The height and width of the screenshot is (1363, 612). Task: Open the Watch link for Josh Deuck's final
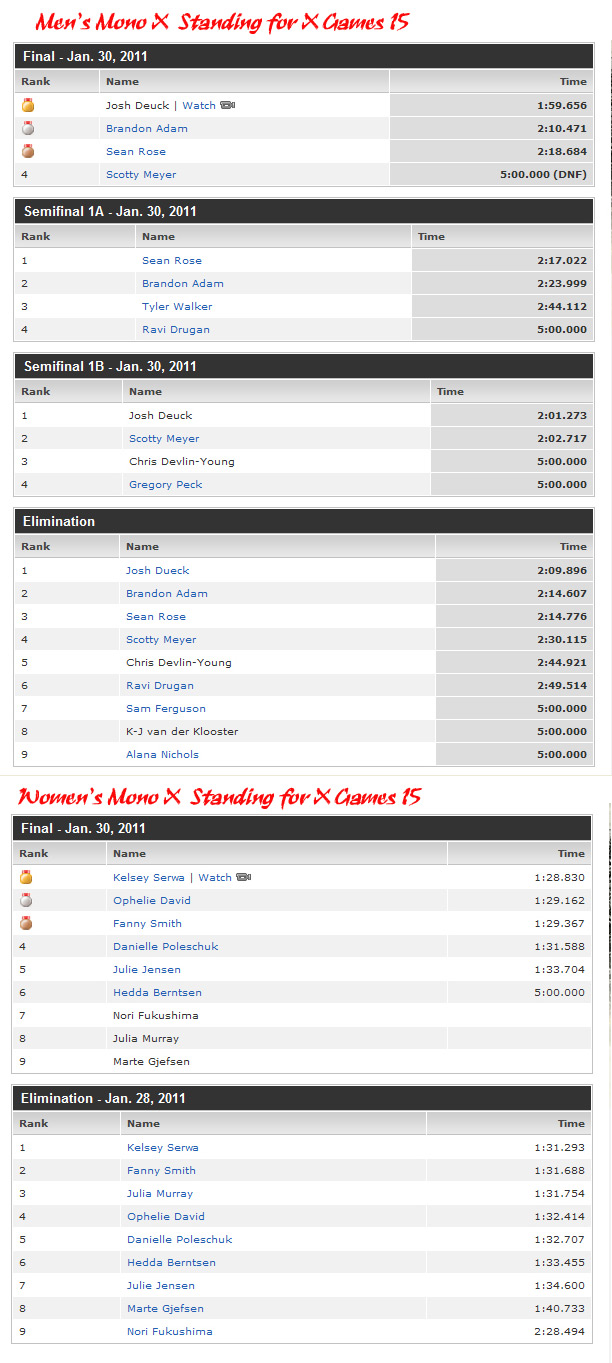tap(199, 105)
